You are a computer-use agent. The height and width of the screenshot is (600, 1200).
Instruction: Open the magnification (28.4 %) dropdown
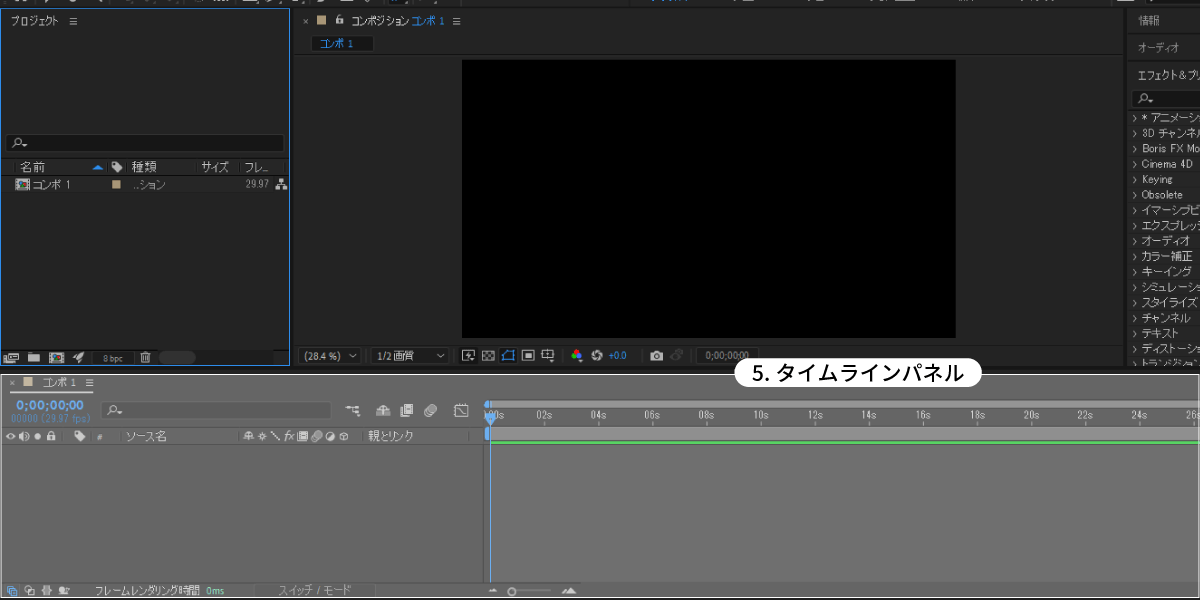(x=331, y=355)
